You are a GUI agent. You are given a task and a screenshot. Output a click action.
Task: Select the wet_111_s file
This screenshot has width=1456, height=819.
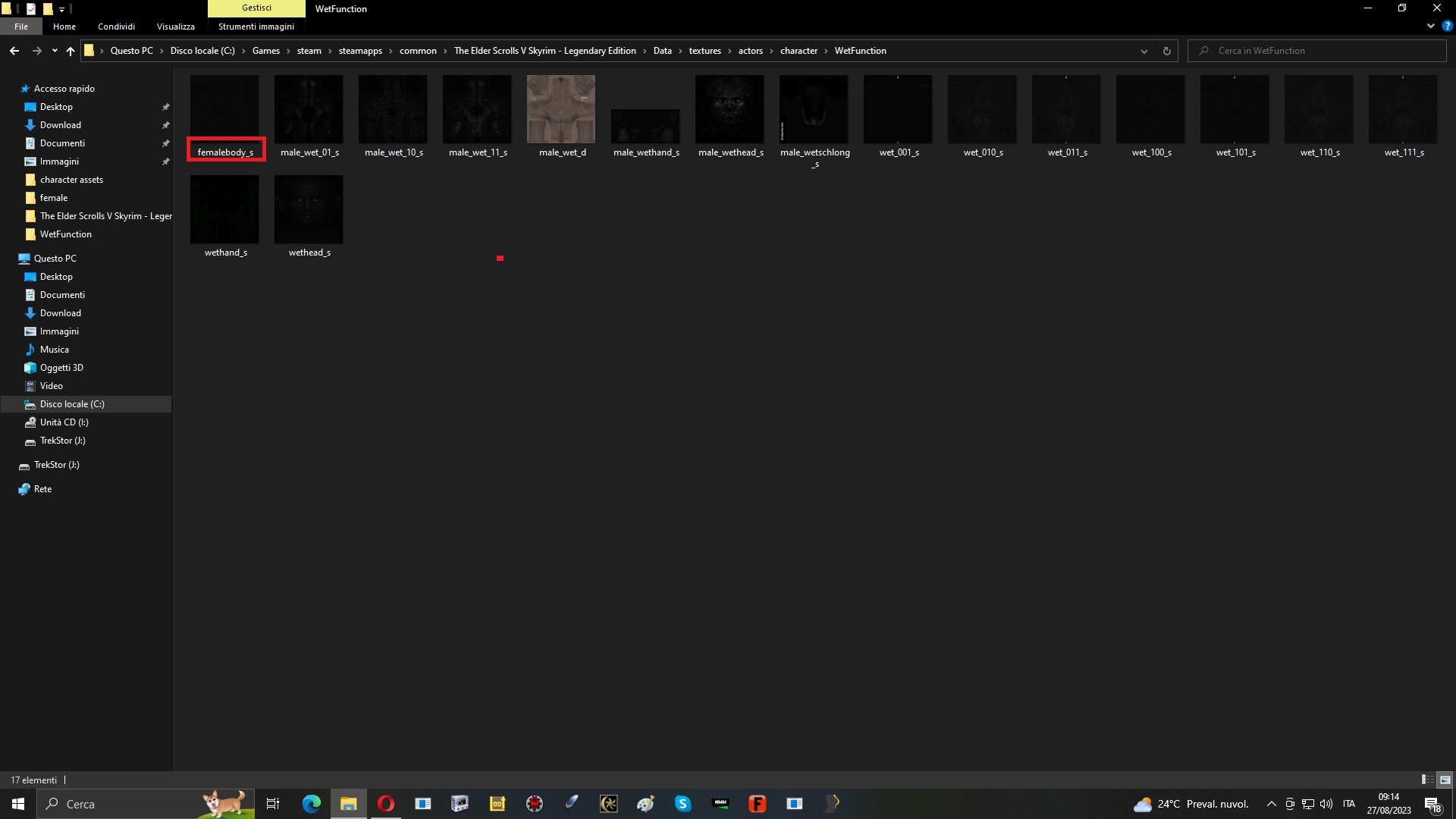1403,118
